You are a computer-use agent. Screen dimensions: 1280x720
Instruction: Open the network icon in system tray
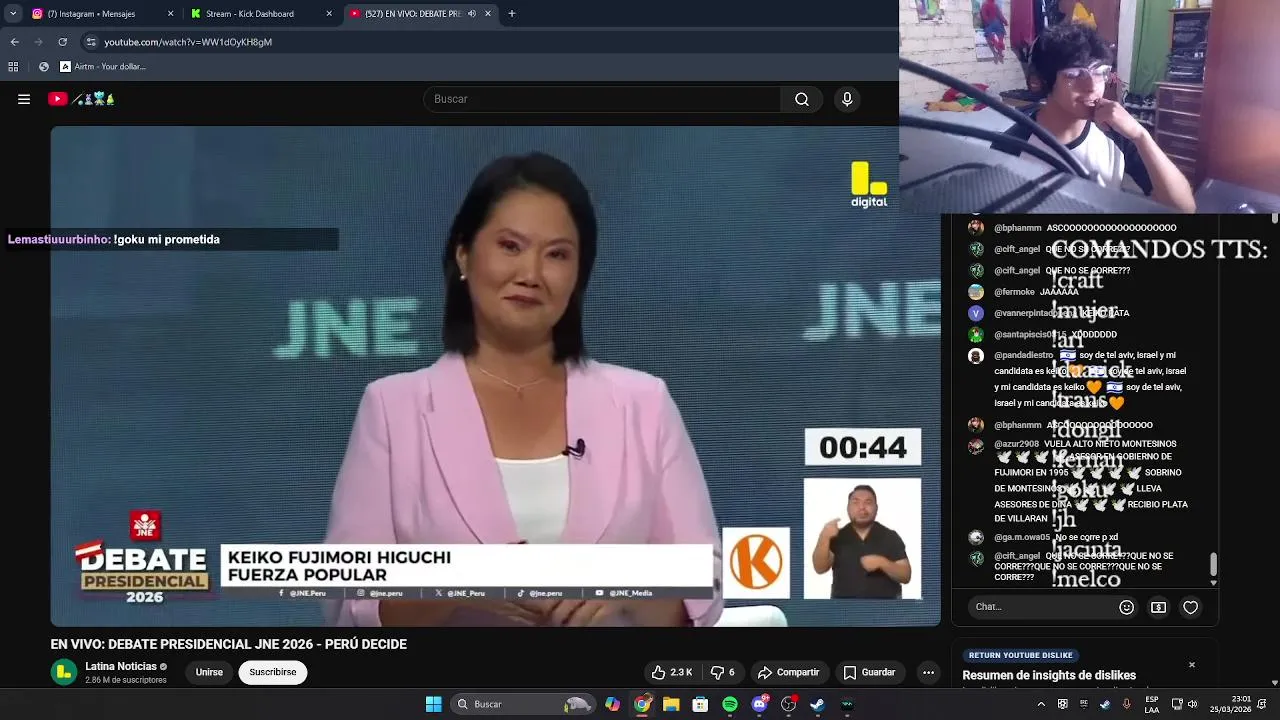pyautogui.click(x=1176, y=704)
